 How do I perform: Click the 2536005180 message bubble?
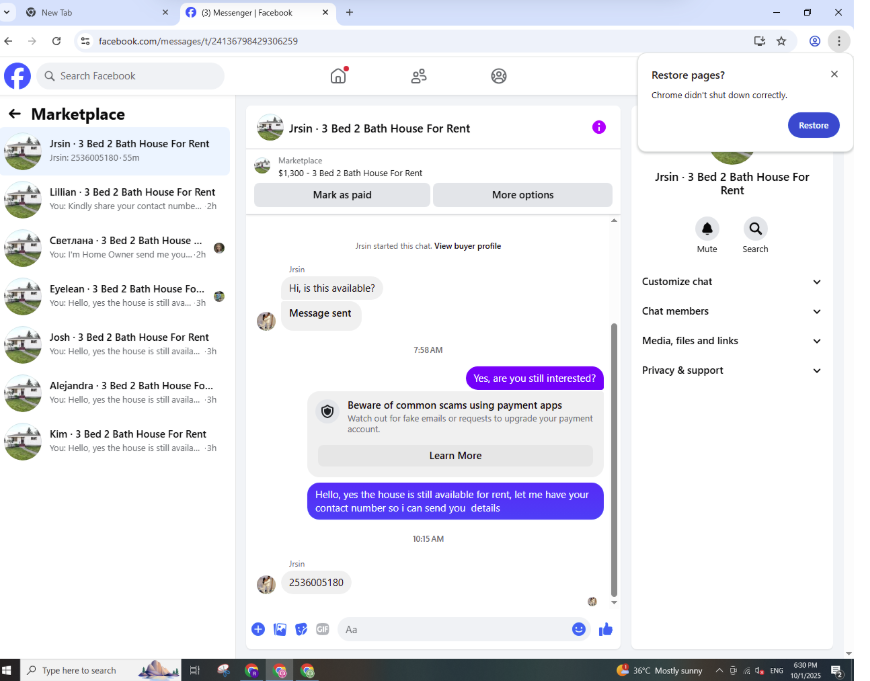(x=316, y=583)
